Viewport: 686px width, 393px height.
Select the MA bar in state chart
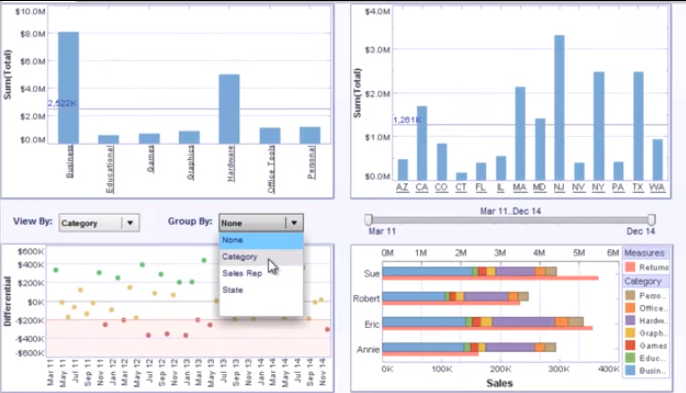click(520, 133)
